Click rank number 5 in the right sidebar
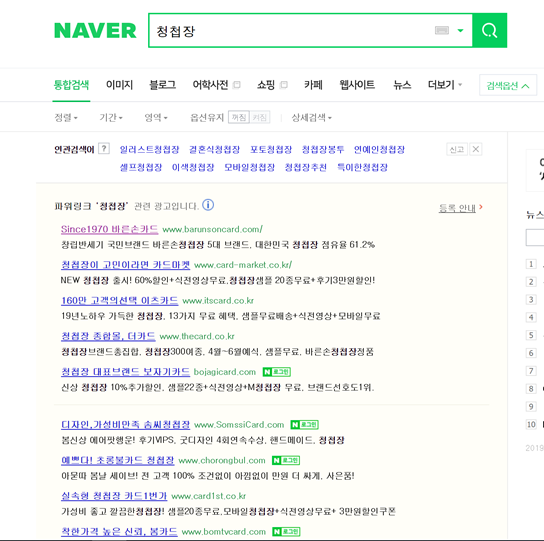The height and width of the screenshot is (541, 544). (531, 335)
